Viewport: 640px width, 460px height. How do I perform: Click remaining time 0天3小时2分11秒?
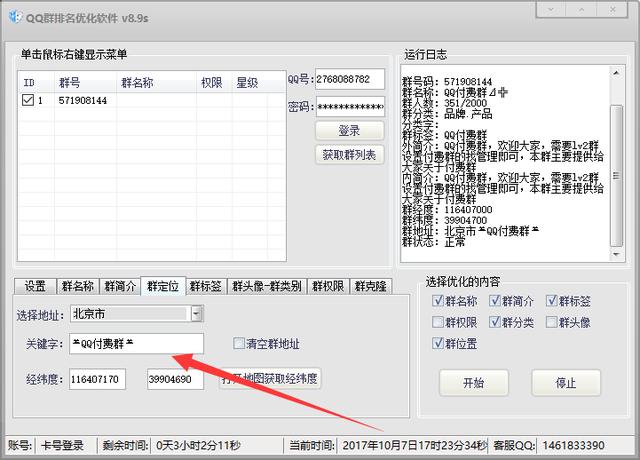(198, 445)
